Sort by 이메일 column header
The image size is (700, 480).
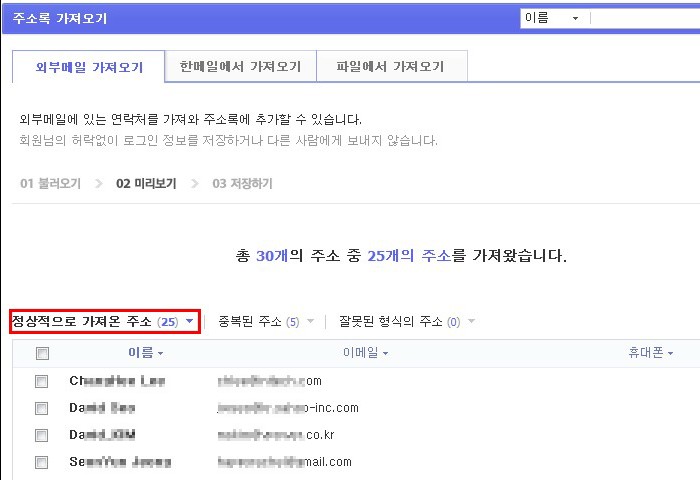pyautogui.click(x=365, y=353)
